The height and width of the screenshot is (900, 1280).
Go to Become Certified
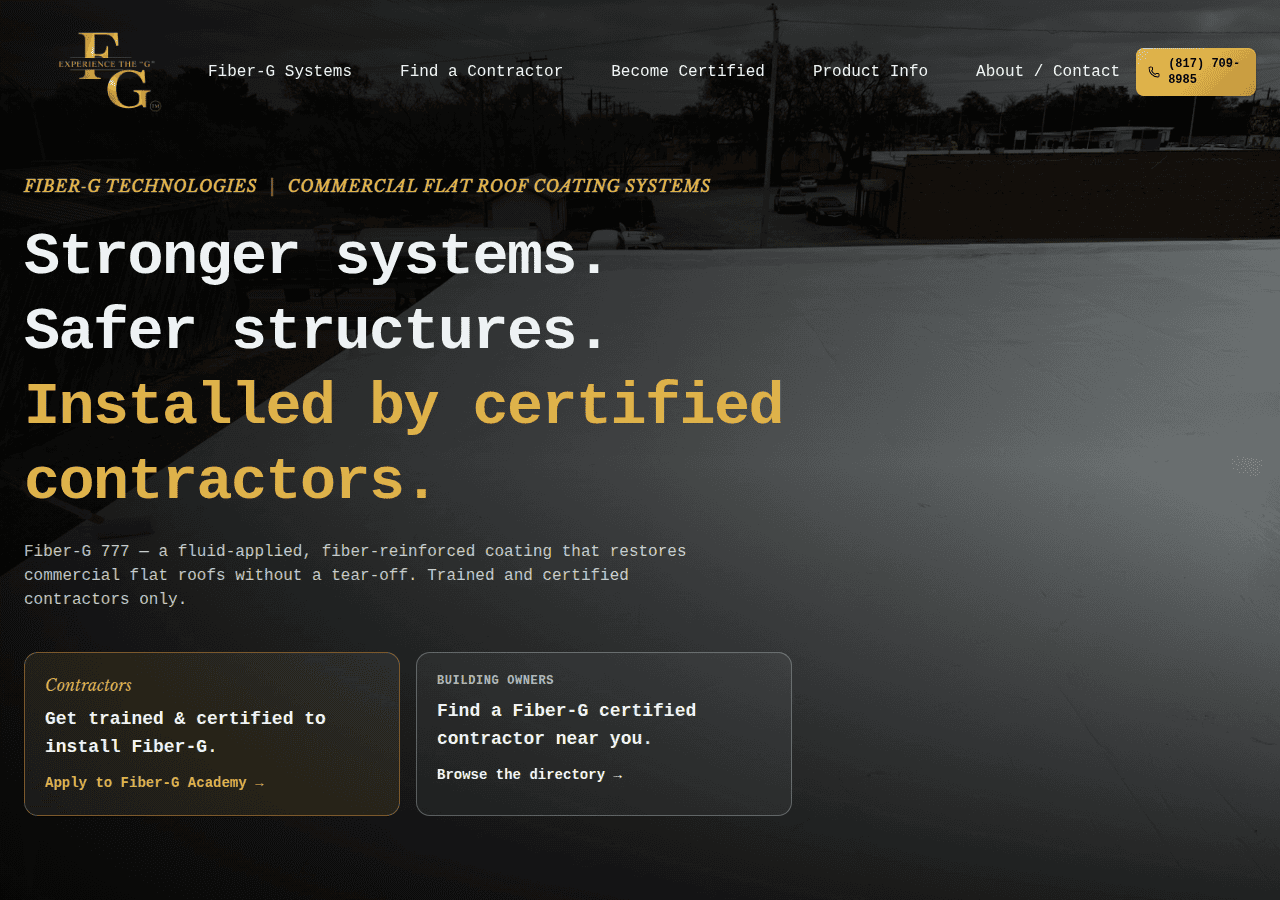point(688,71)
